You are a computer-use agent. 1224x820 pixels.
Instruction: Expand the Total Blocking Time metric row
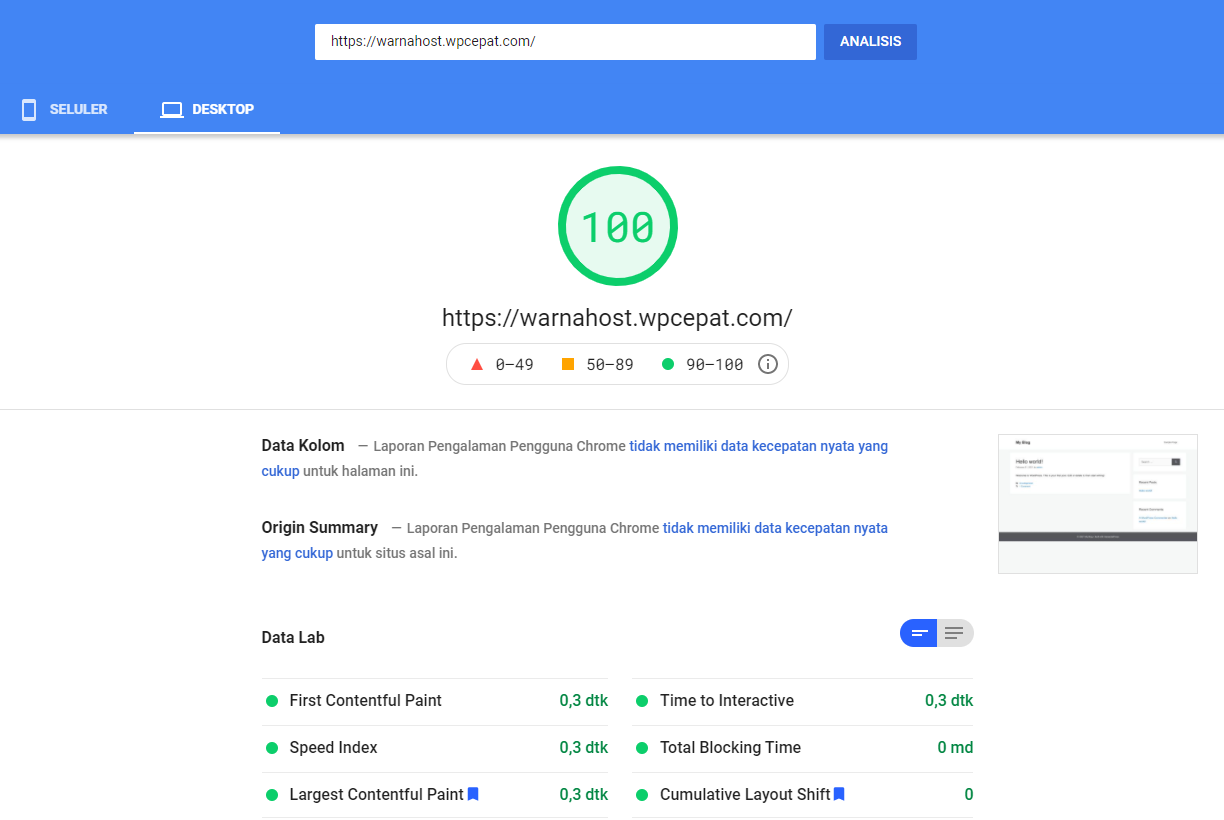802,748
